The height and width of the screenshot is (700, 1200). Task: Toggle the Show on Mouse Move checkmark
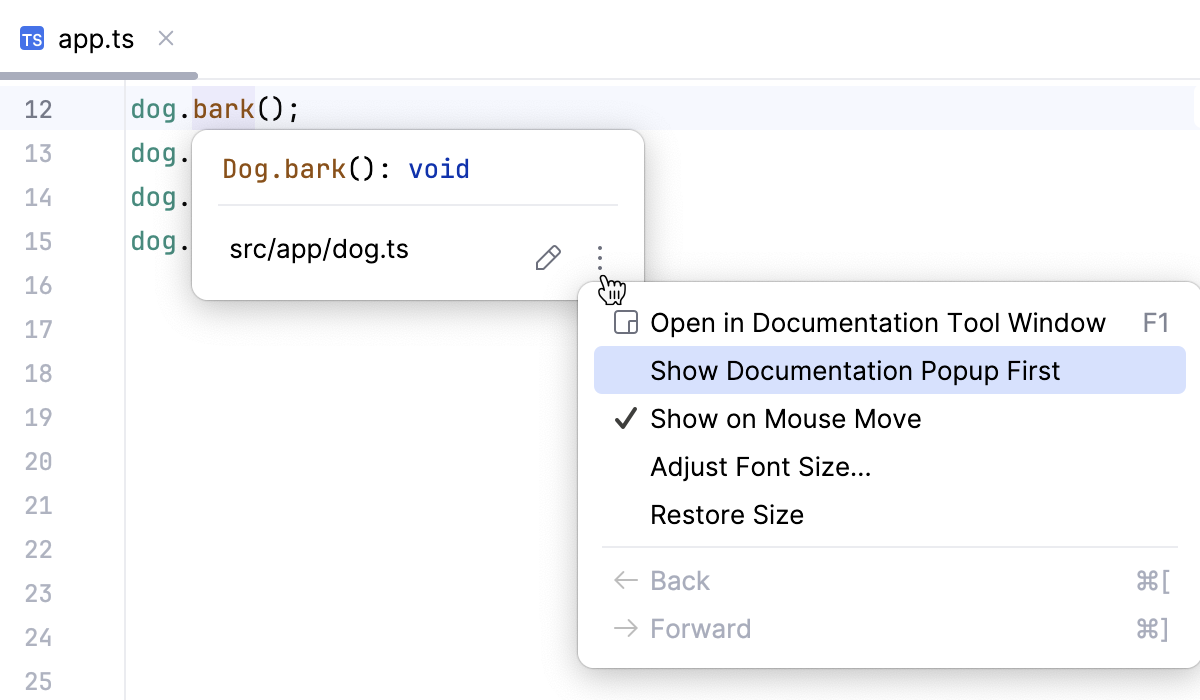626,419
